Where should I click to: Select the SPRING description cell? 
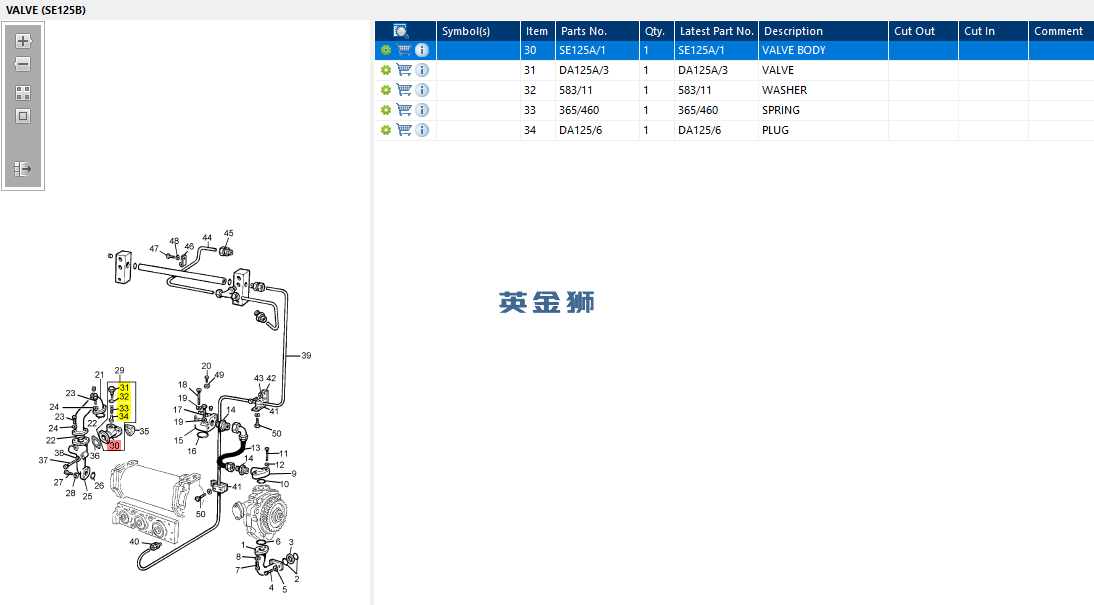(x=823, y=110)
